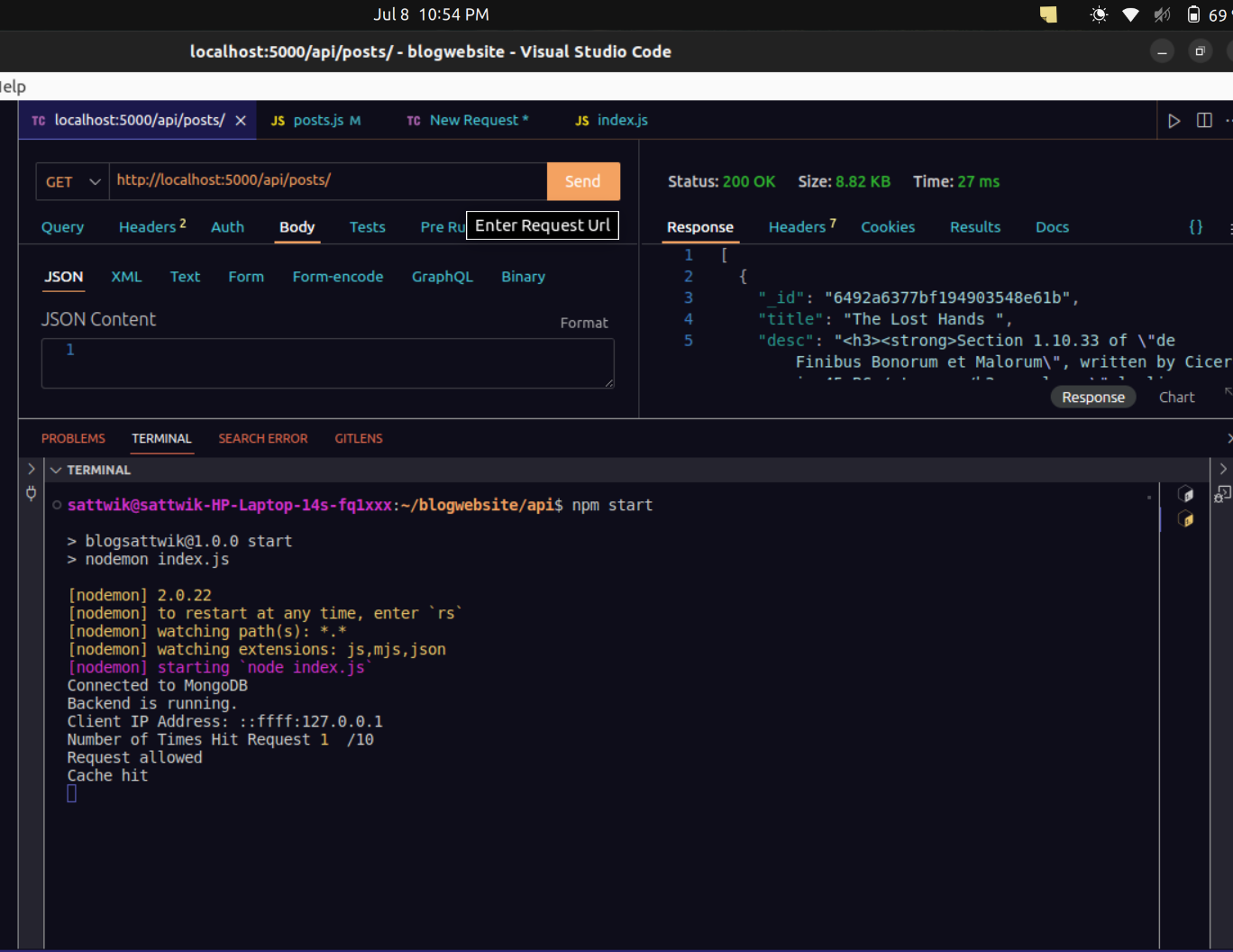Run the request with the play icon

[1174, 121]
